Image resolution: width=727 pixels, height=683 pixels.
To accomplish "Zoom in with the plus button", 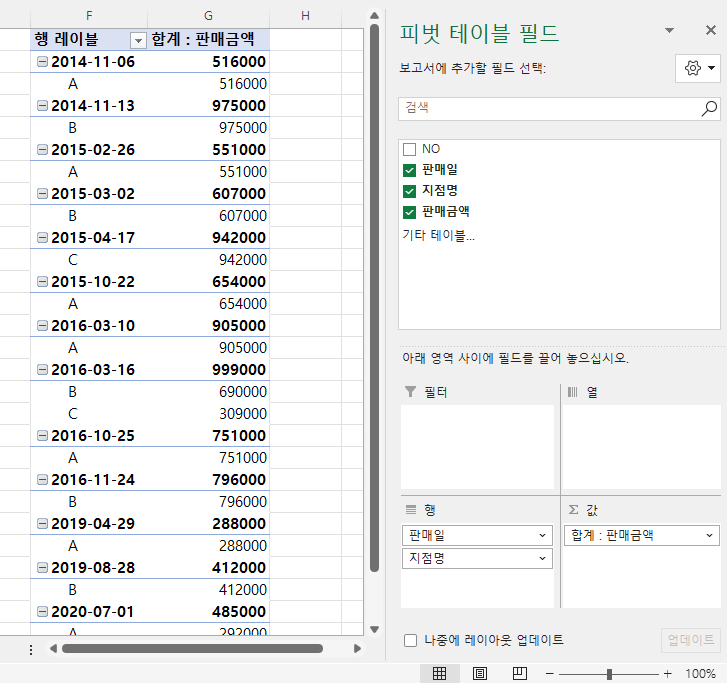I will pos(667,674).
